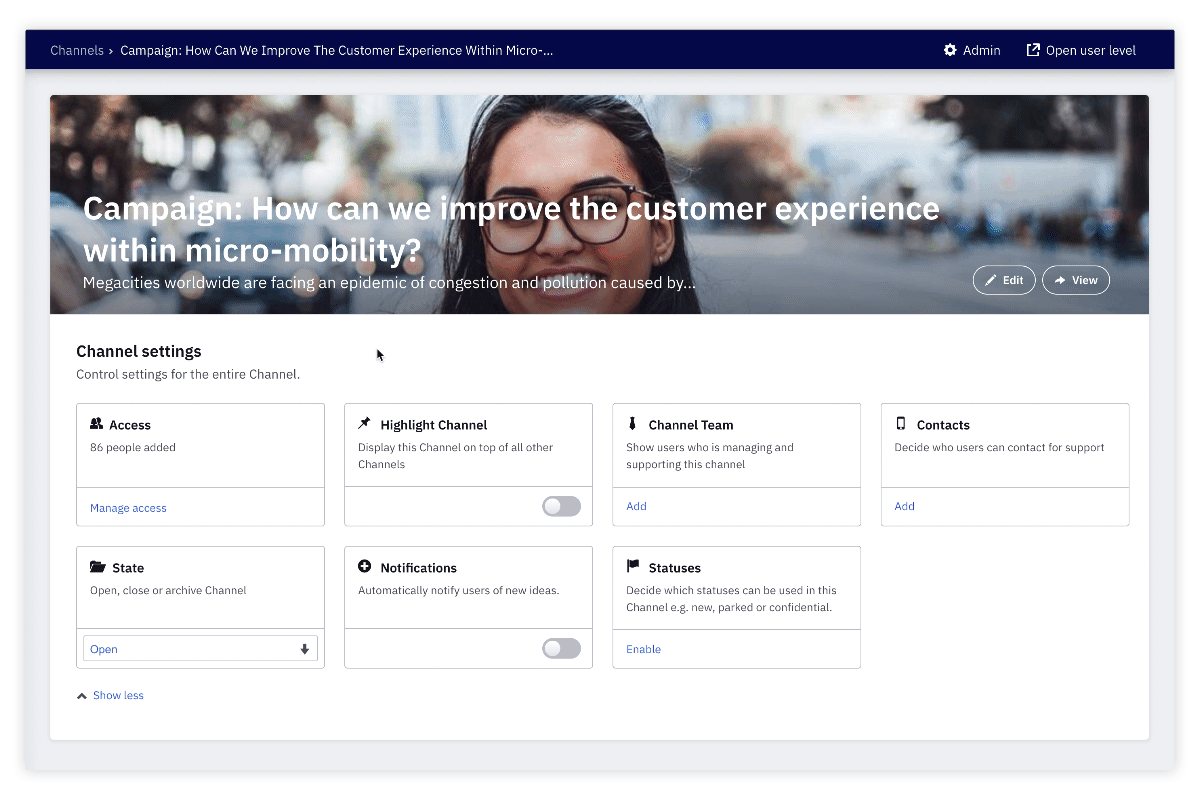1200x800 pixels.
Task: Click 'Show users who is managing' description
Action: tap(710, 456)
